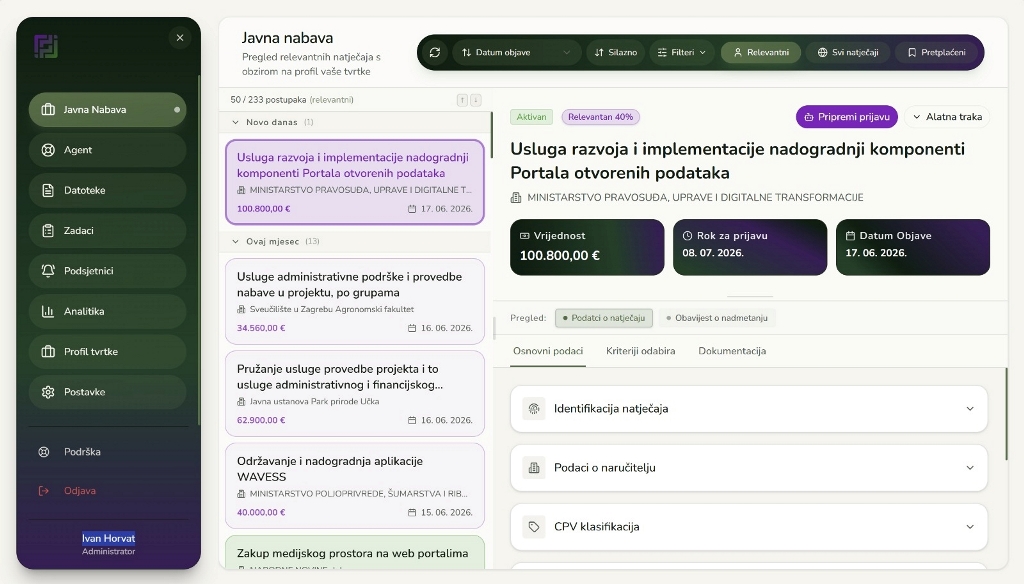Screen dimensions: 1024x584
Task: Click the fingerprint icon of Identifikacija natječaja
Action: 534,409
